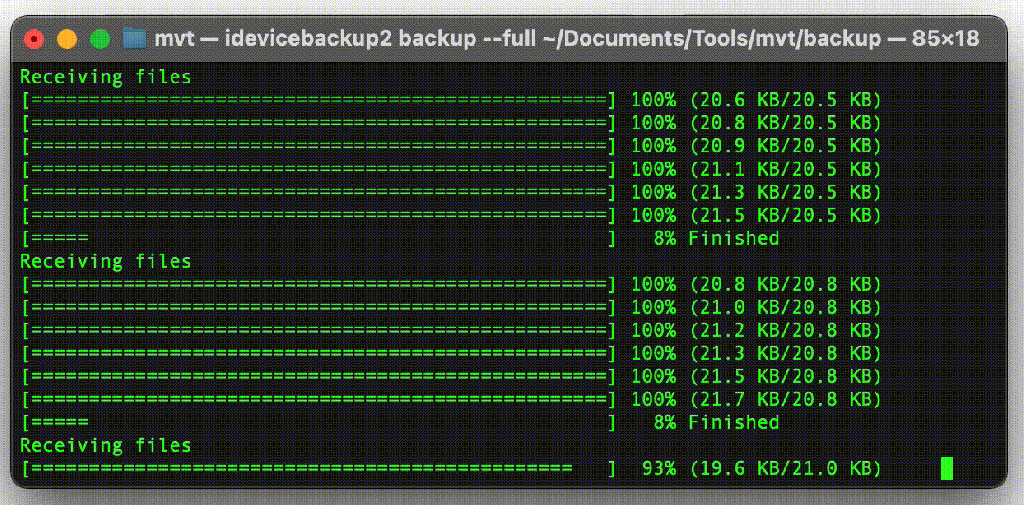The height and width of the screenshot is (505, 1024).
Task: Click the '(20.8 KB/20.8 KB)' size text
Action: (785, 284)
